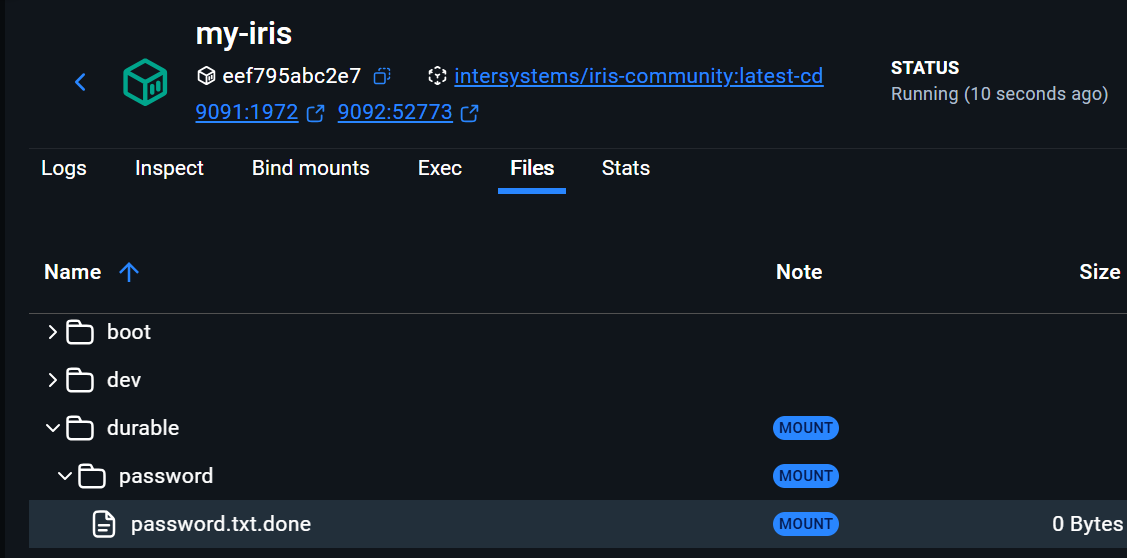The height and width of the screenshot is (558, 1127).
Task: Open port 9091:1972 external link icon
Action: [315, 113]
